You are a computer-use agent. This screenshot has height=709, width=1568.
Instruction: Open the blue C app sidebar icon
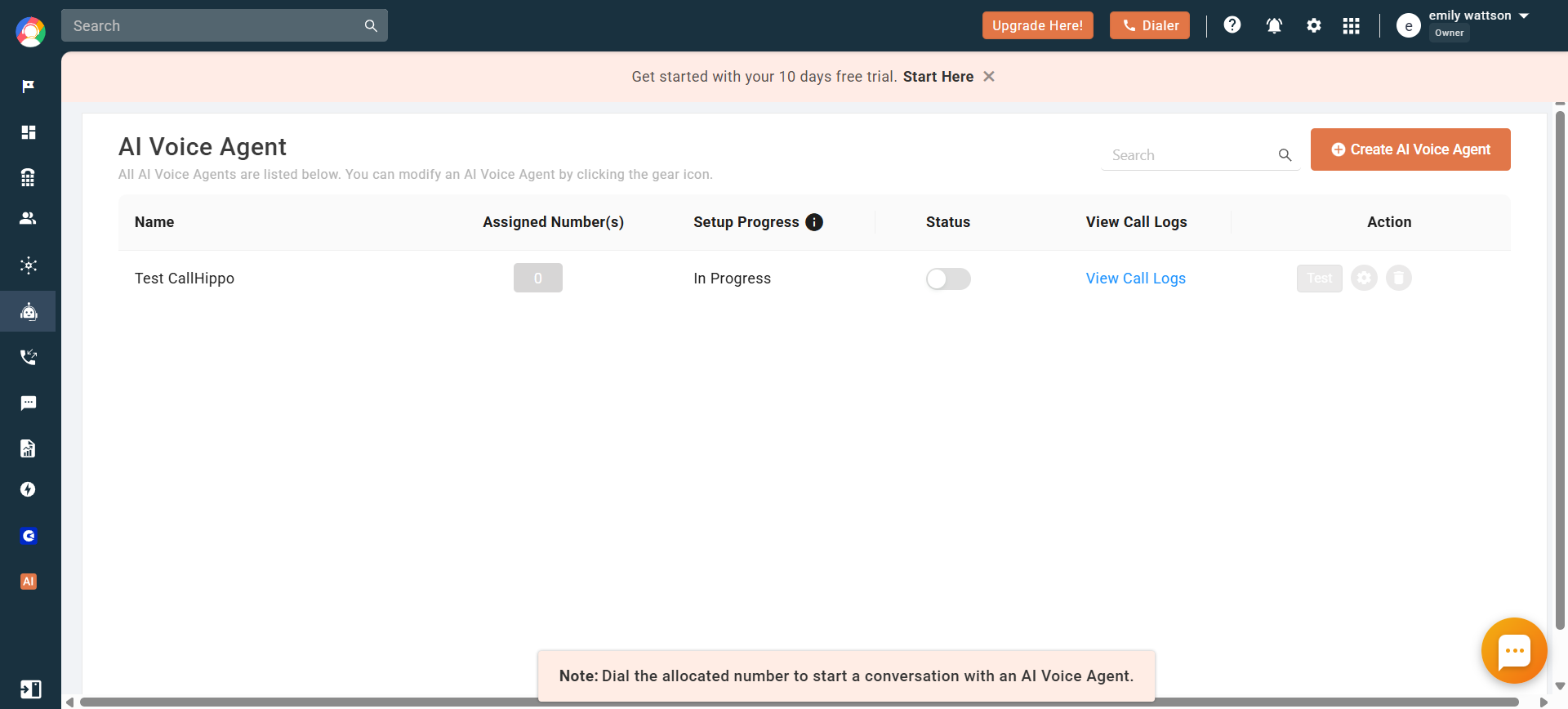click(x=29, y=536)
